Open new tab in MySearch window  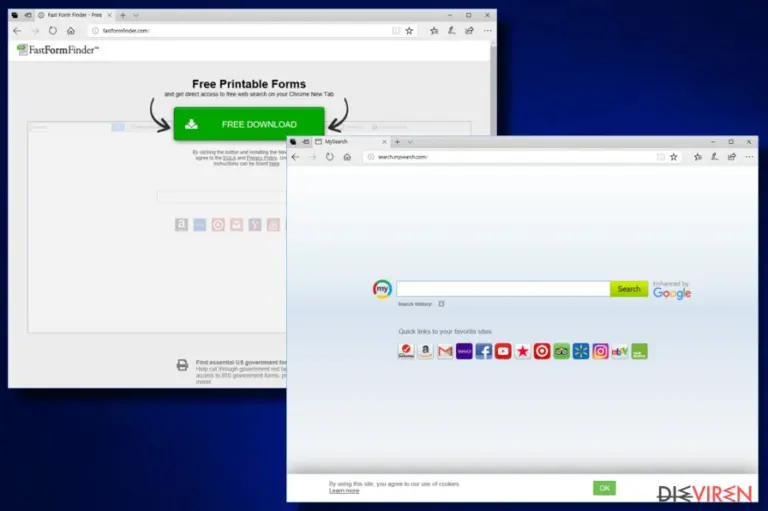398,142
